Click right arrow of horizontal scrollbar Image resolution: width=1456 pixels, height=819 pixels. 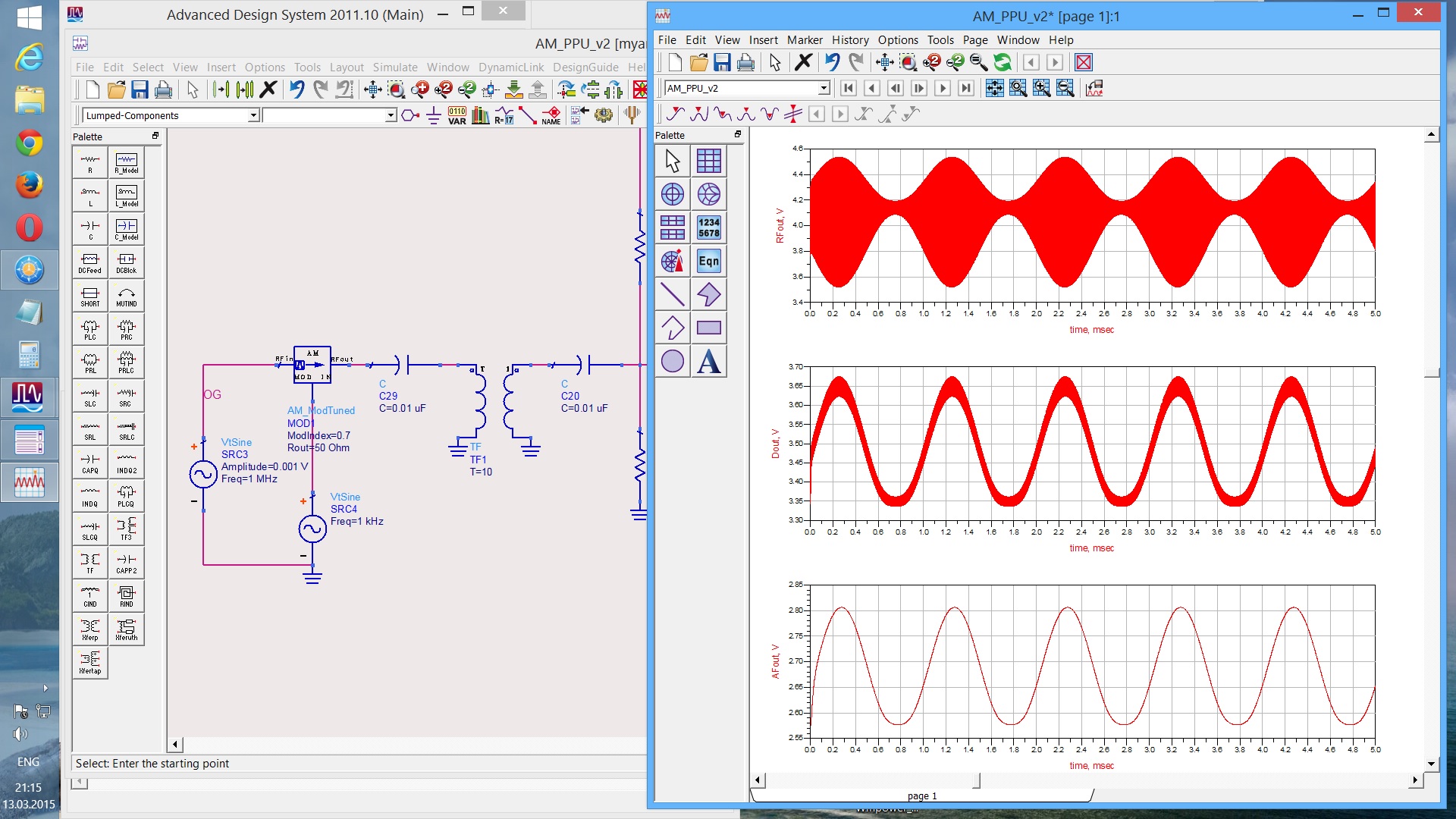1415,780
